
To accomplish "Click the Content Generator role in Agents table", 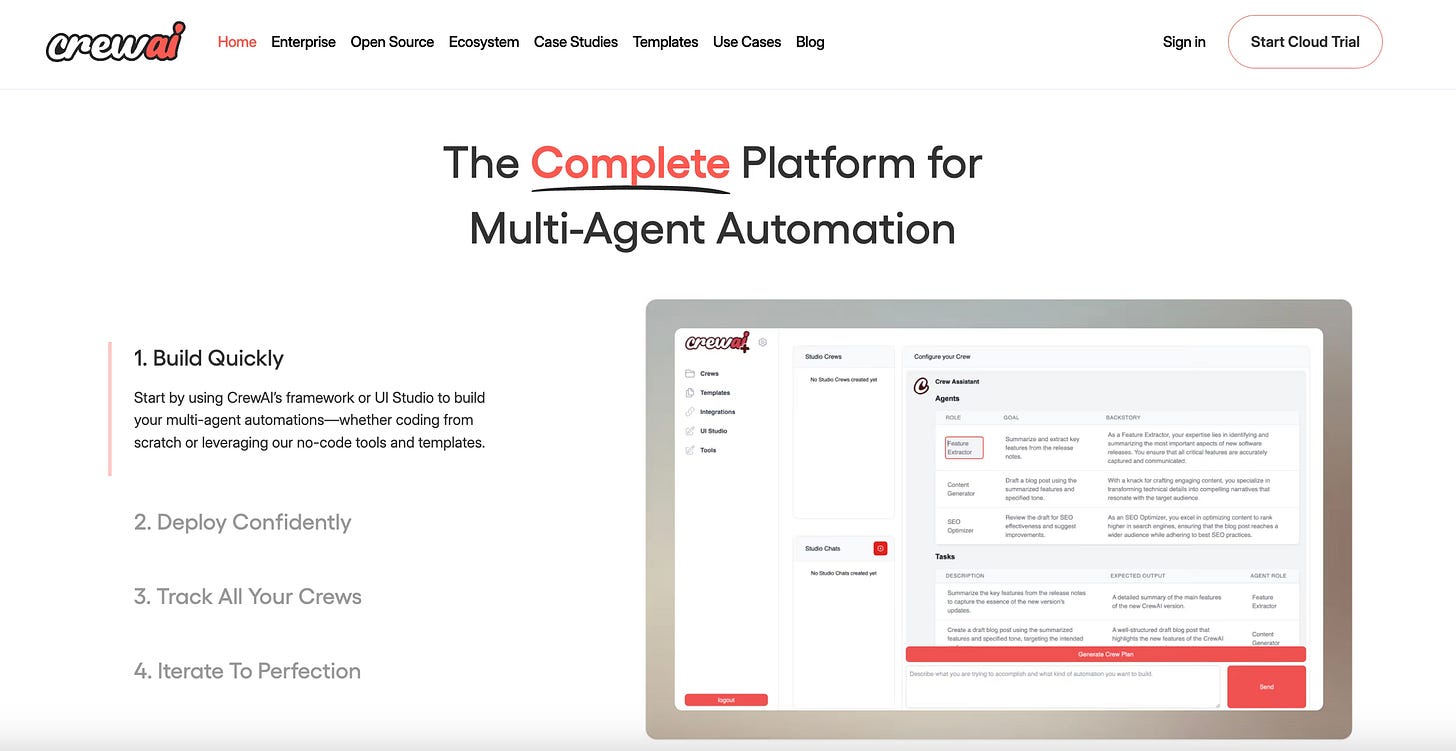I will click(960, 488).
